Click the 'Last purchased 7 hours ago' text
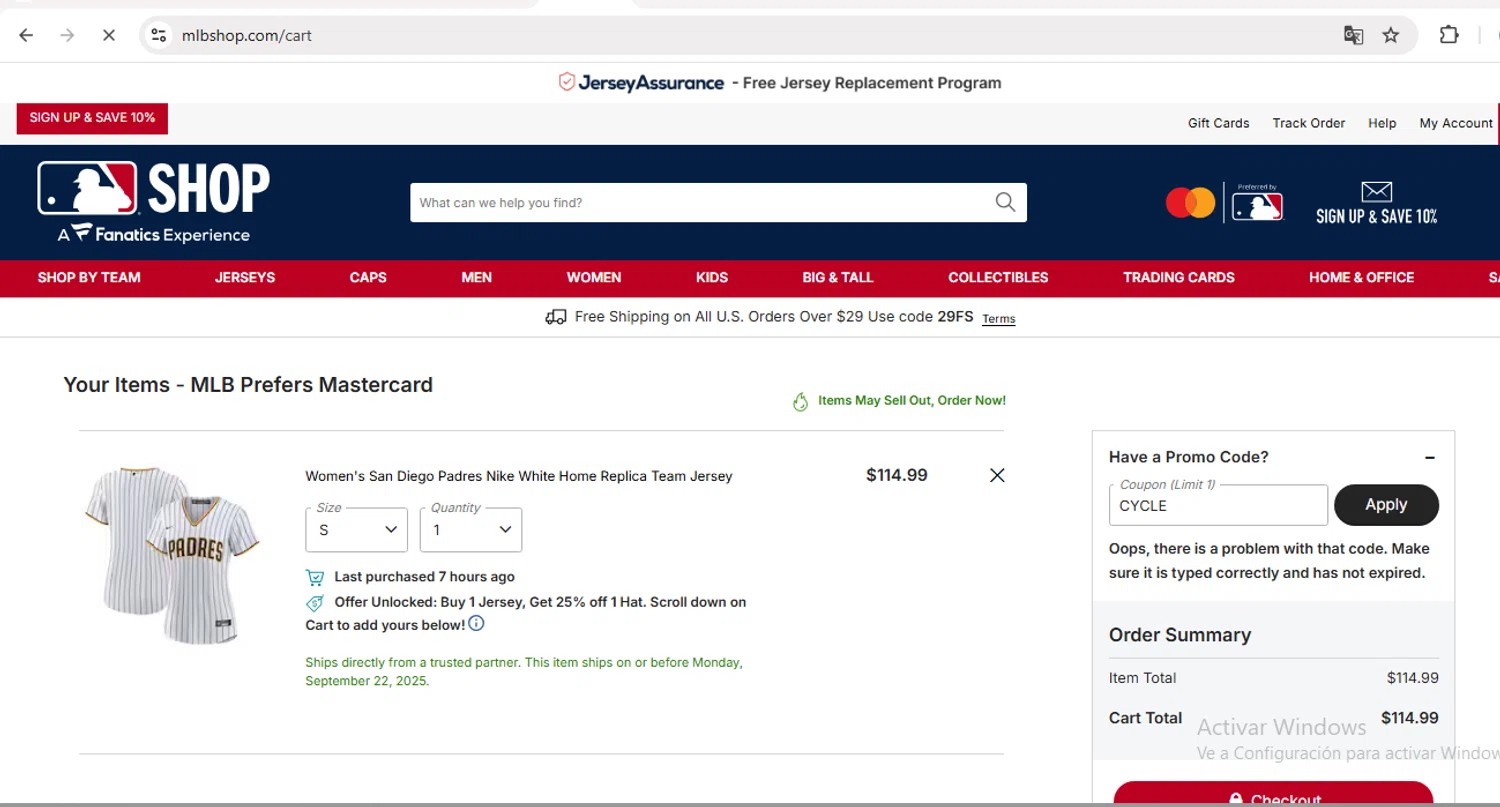 [425, 577]
